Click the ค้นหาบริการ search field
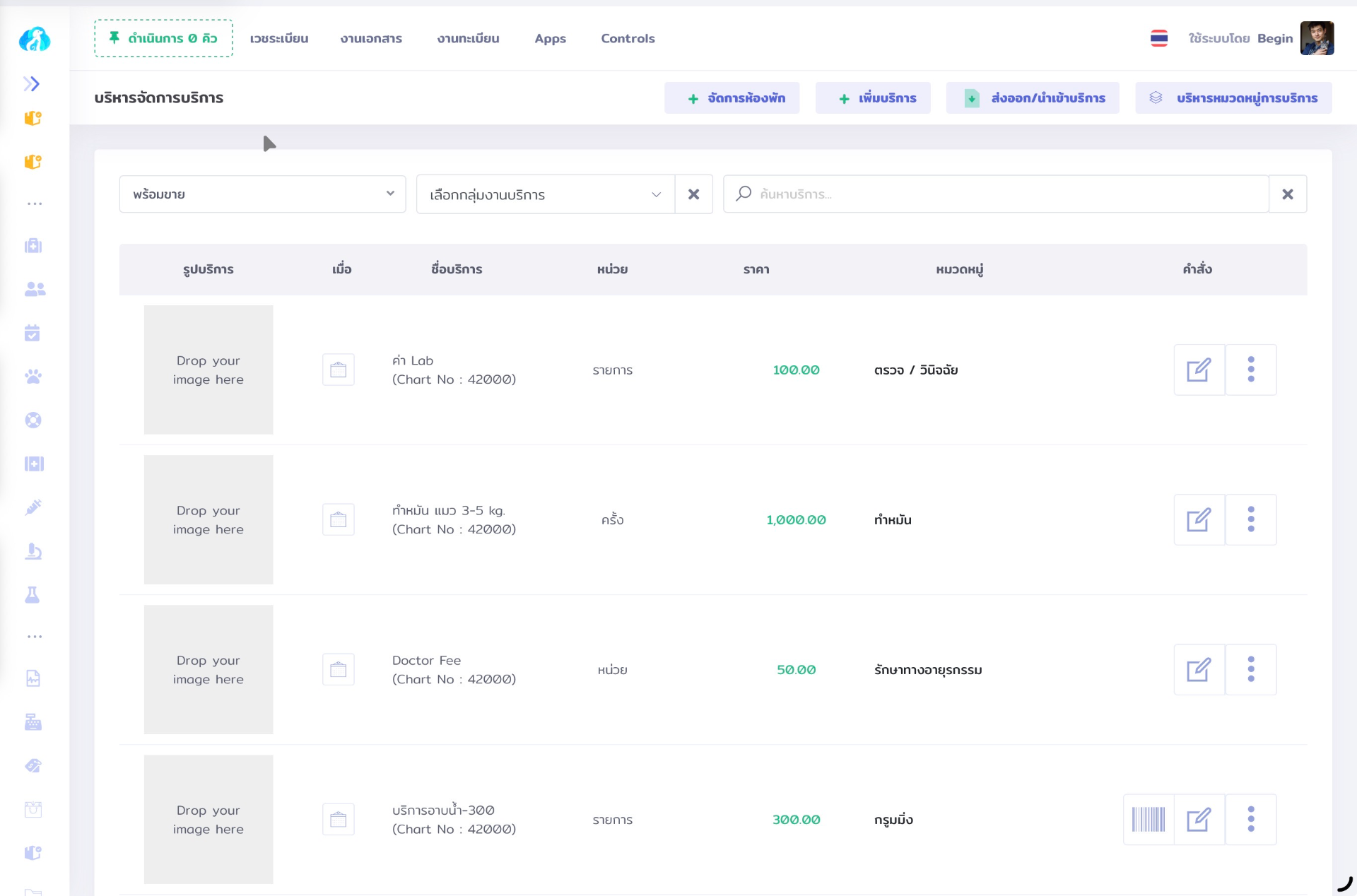1357x896 pixels. [x=1004, y=194]
